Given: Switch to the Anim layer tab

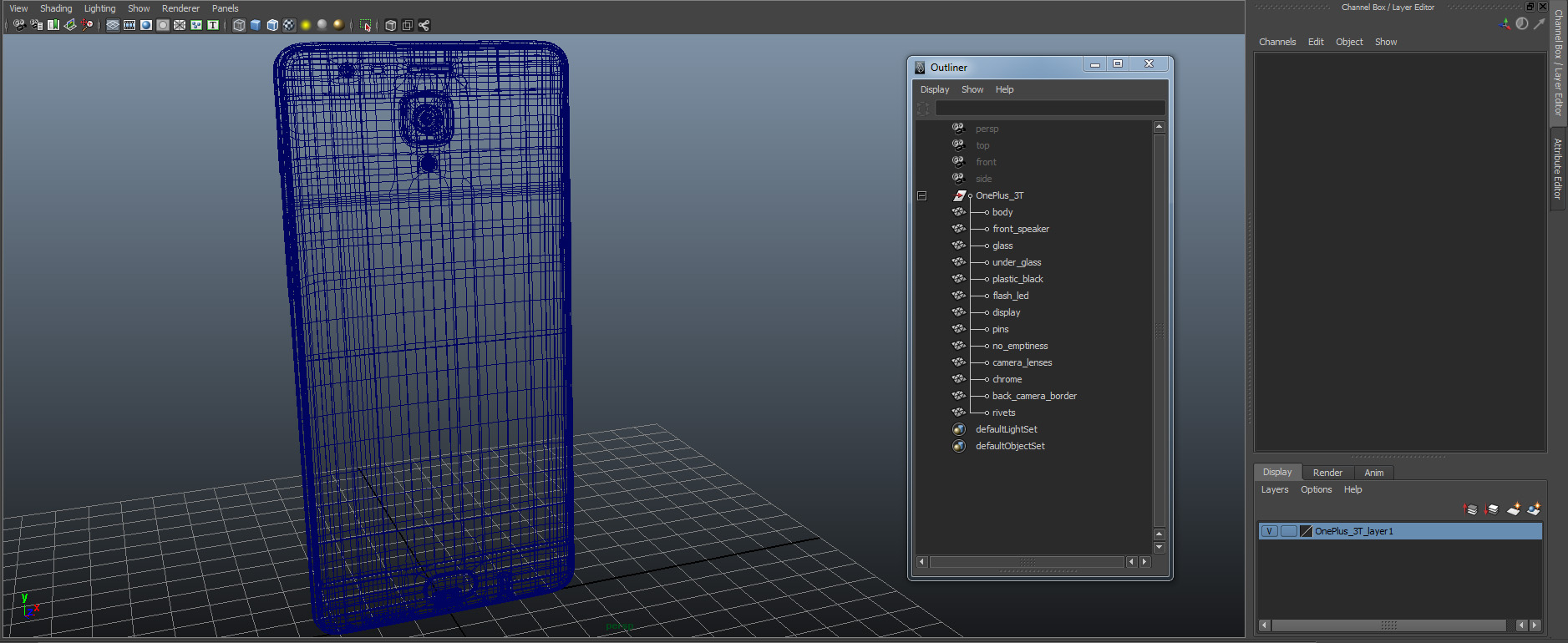Looking at the screenshot, I should point(1374,473).
